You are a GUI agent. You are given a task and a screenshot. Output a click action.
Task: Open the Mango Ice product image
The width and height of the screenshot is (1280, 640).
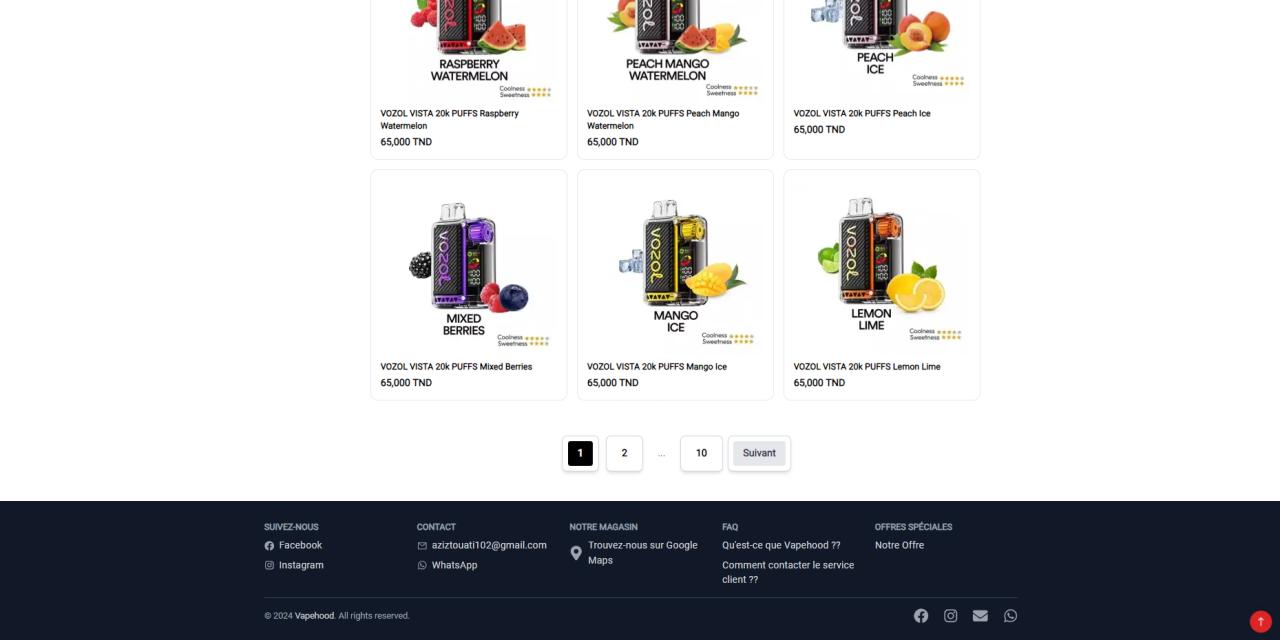[x=675, y=266]
